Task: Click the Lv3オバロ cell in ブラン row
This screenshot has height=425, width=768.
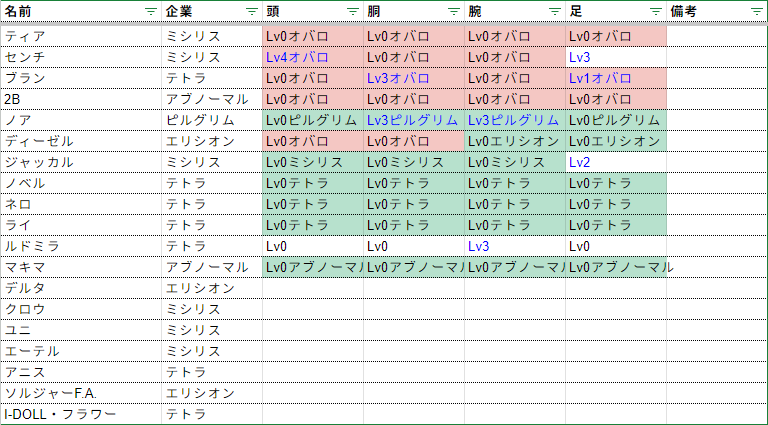Action: coord(413,78)
